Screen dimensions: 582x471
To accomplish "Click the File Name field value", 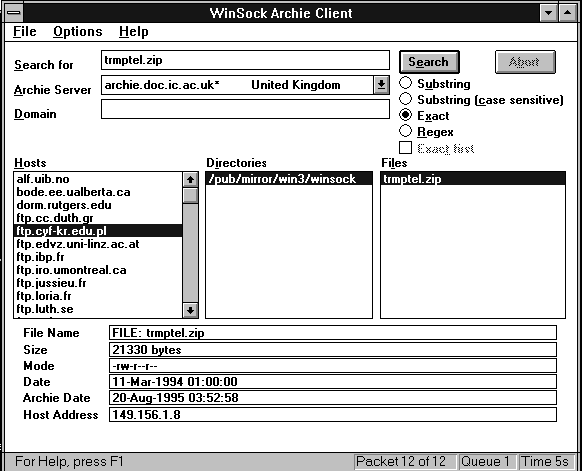I will 333,333.
